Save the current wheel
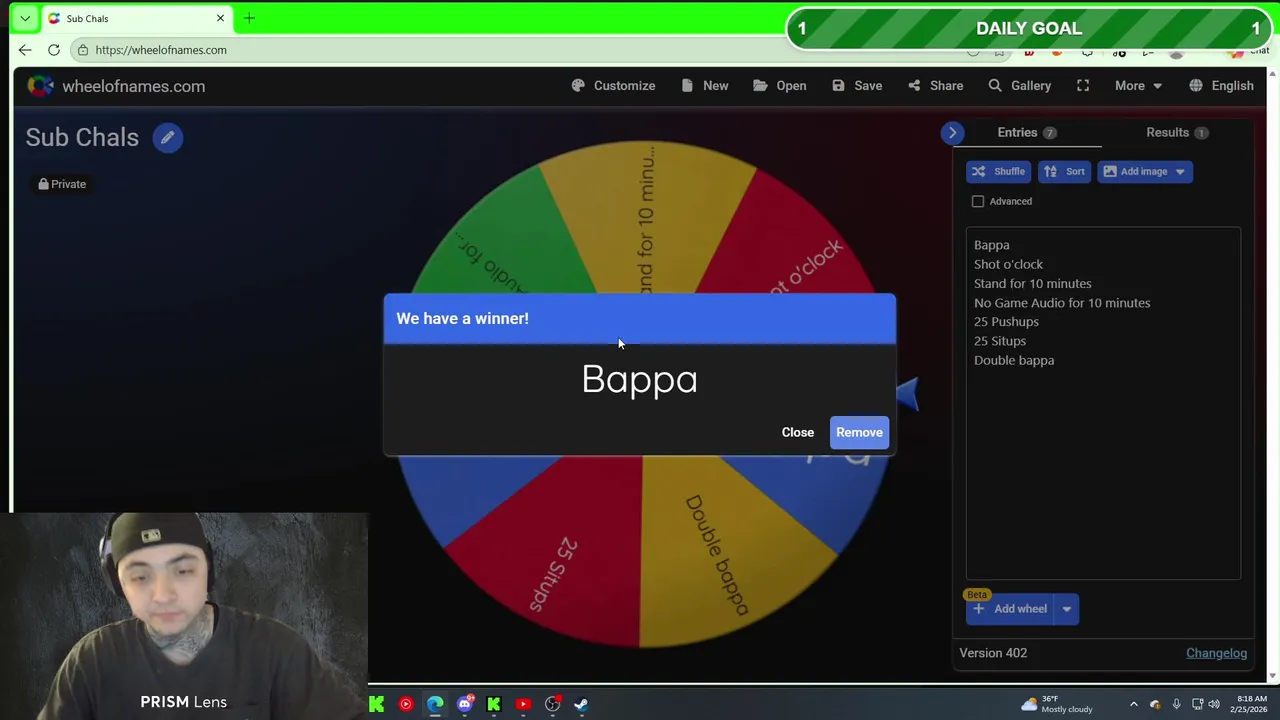1280x720 pixels. tap(857, 86)
